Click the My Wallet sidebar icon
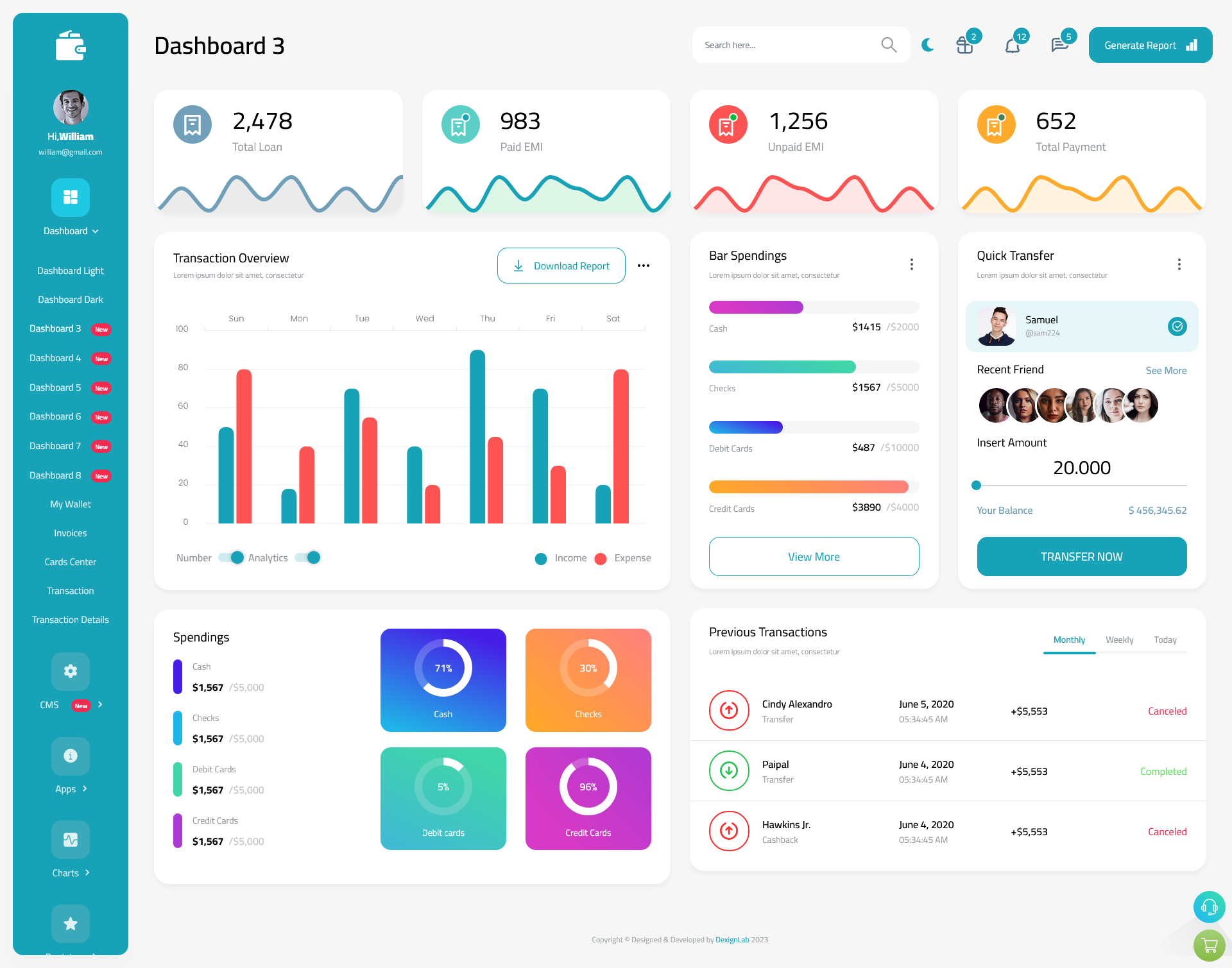The height and width of the screenshot is (968, 1232). click(70, 503)
